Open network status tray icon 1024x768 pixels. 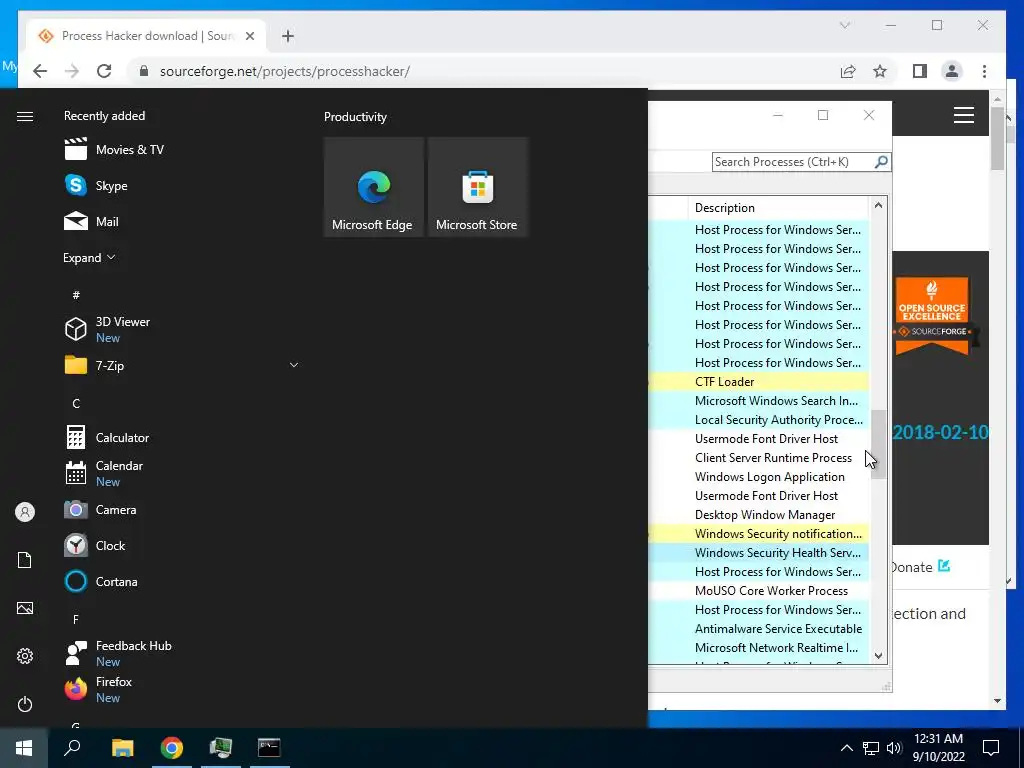point(871,748)
